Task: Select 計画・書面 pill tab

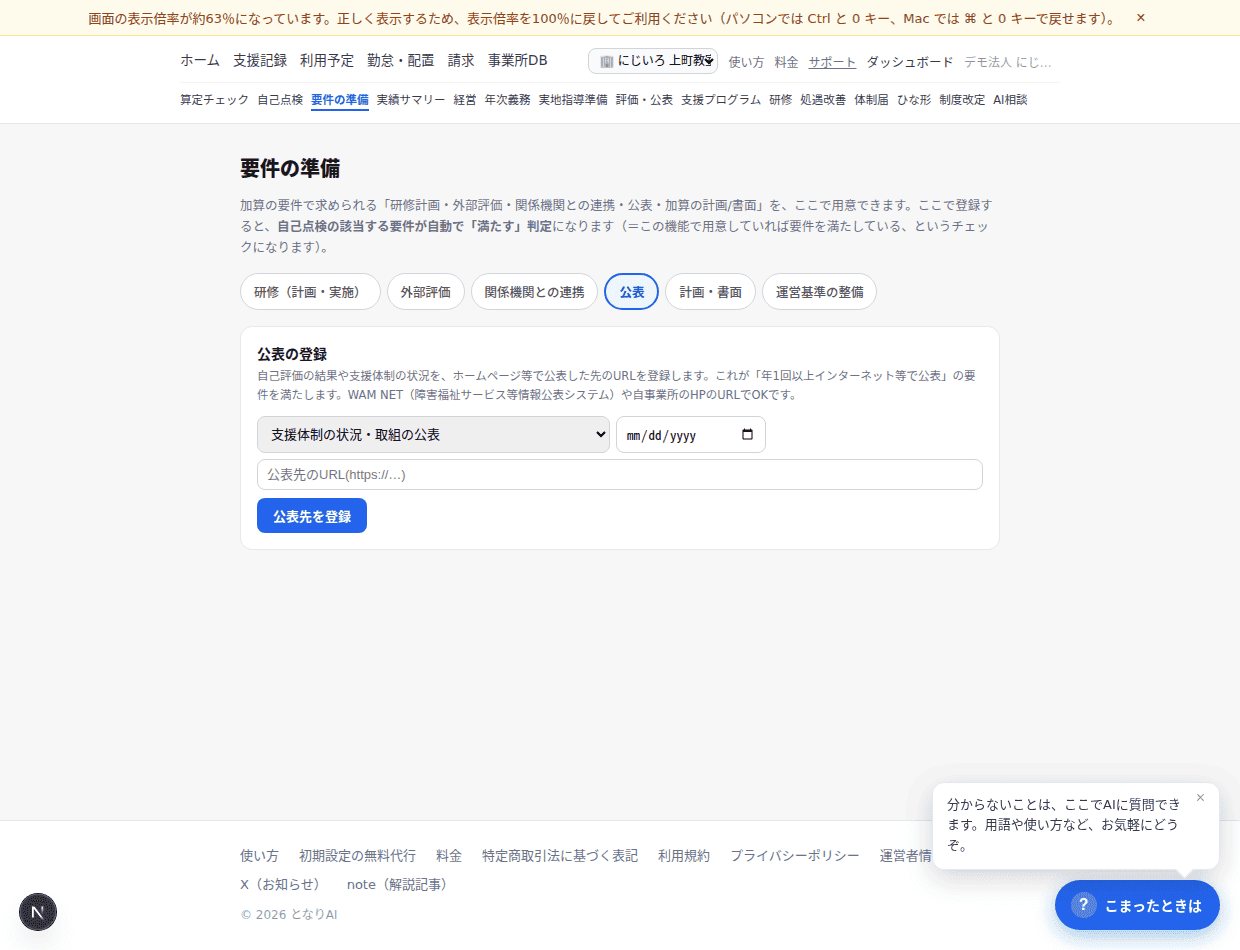Action: click(711, 292)
